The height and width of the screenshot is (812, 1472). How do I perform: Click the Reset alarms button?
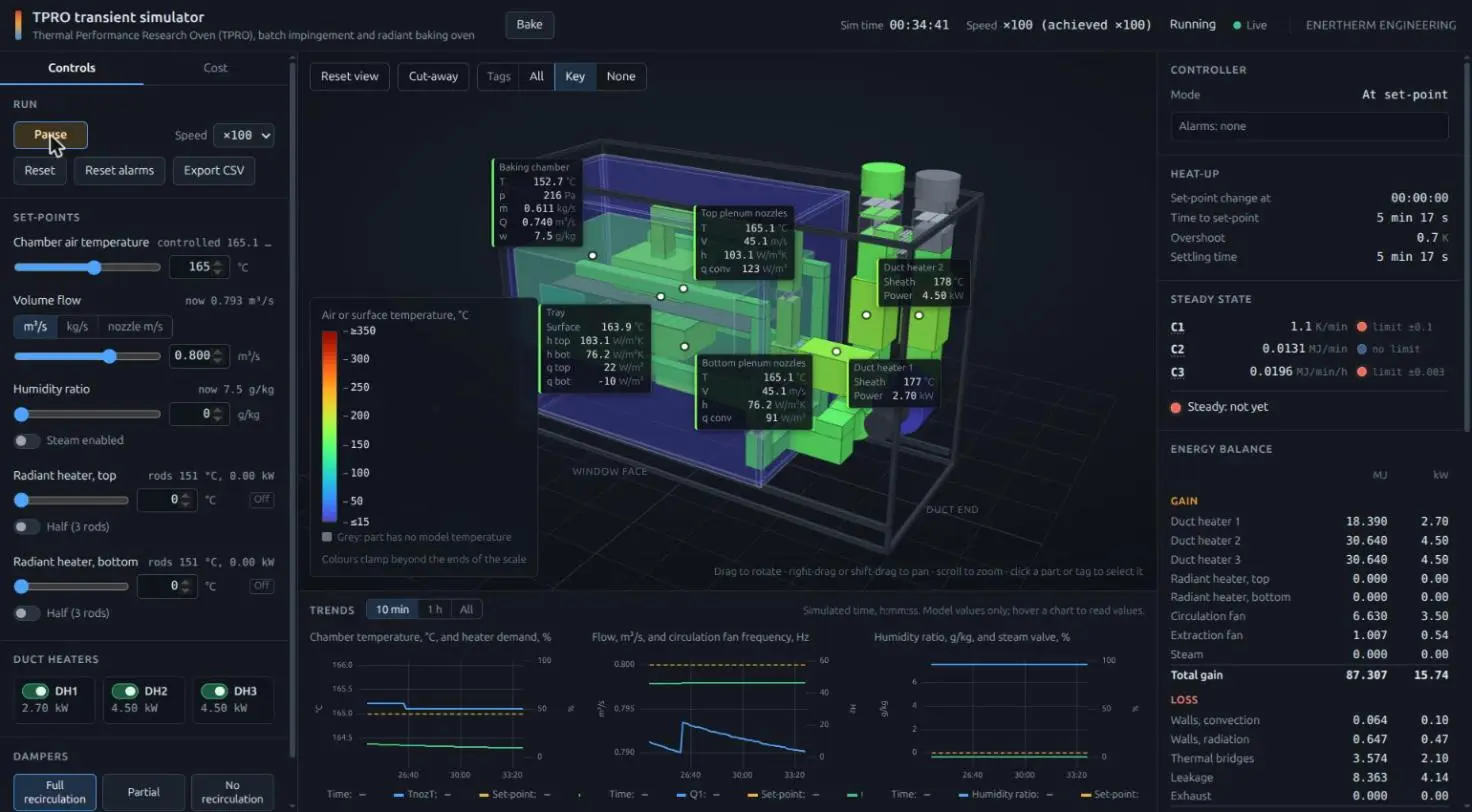[119, 170]
